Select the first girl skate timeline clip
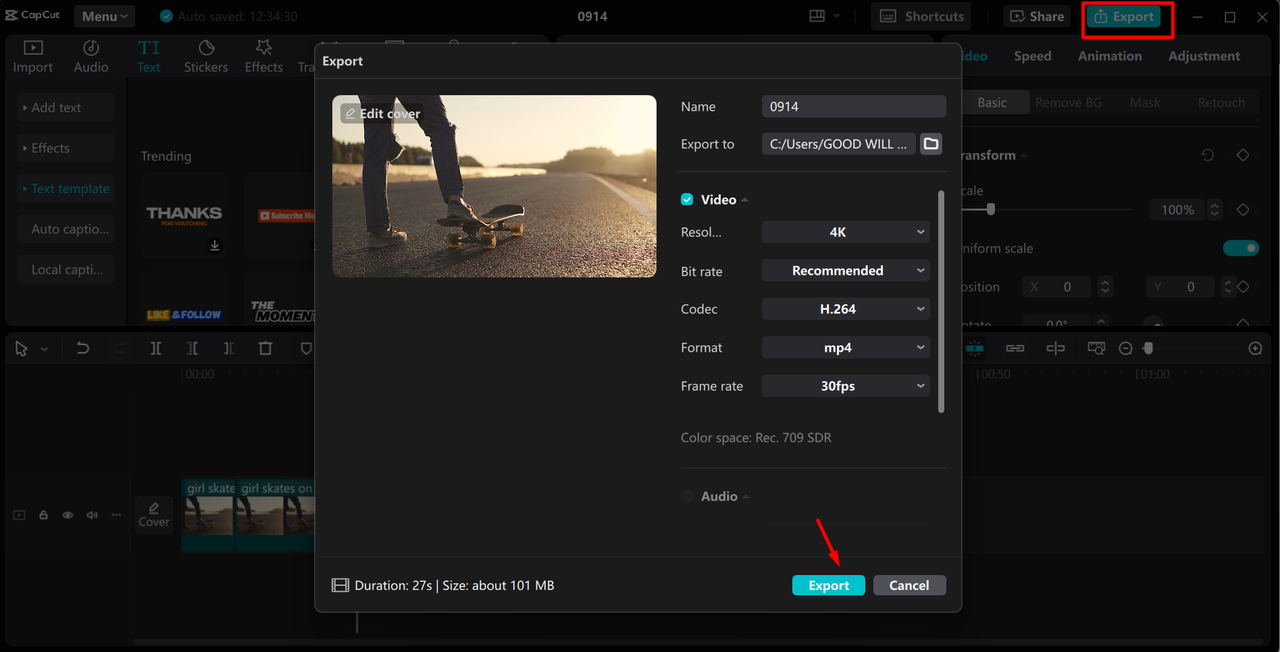 coord(208,515)
